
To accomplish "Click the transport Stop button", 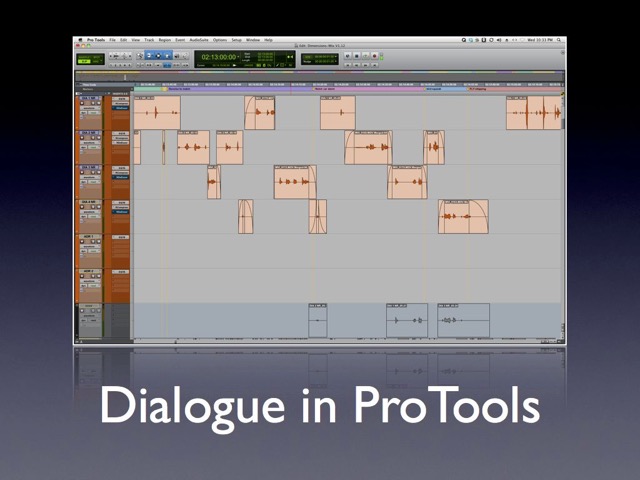I will click(356, 56).
